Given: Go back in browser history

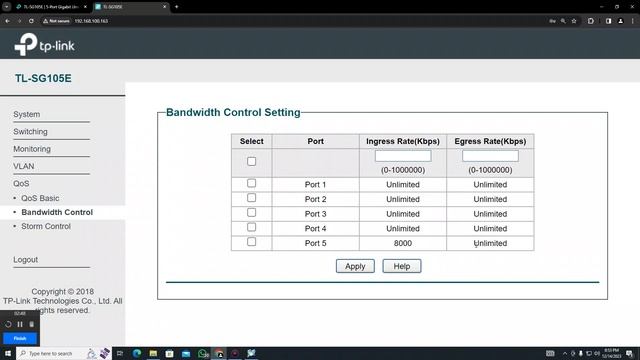Looking at the screenshot, I should coord(8,21).
